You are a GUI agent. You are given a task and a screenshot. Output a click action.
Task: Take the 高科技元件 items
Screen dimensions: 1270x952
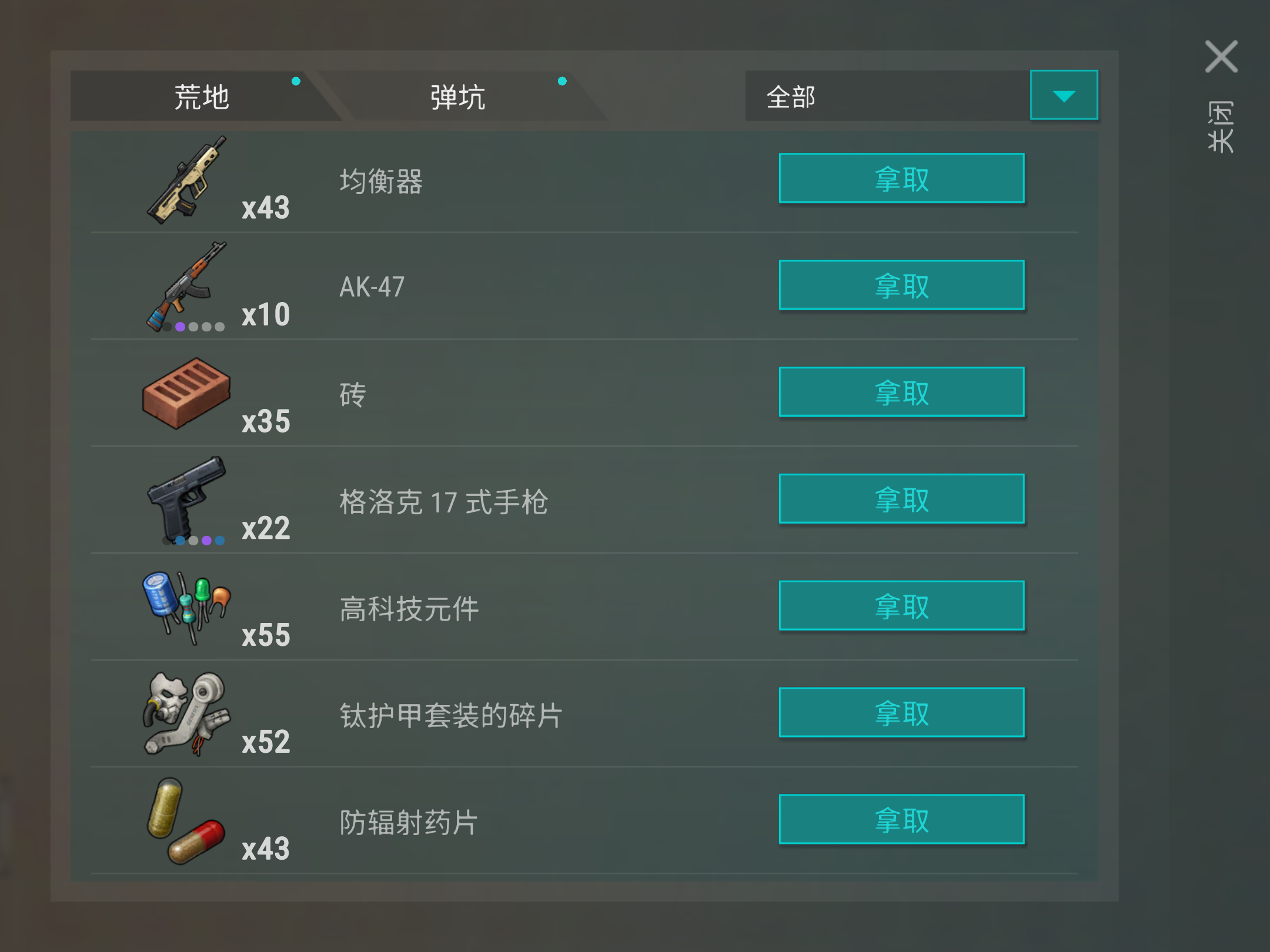pos(901,606)
